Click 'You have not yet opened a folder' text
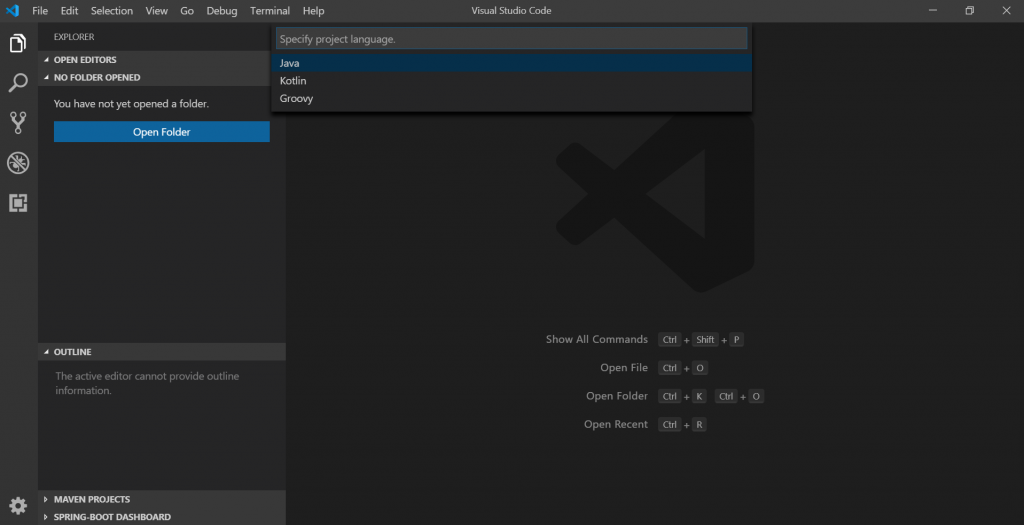Viewport: 1024px width, 525px height. click(131, 104)
